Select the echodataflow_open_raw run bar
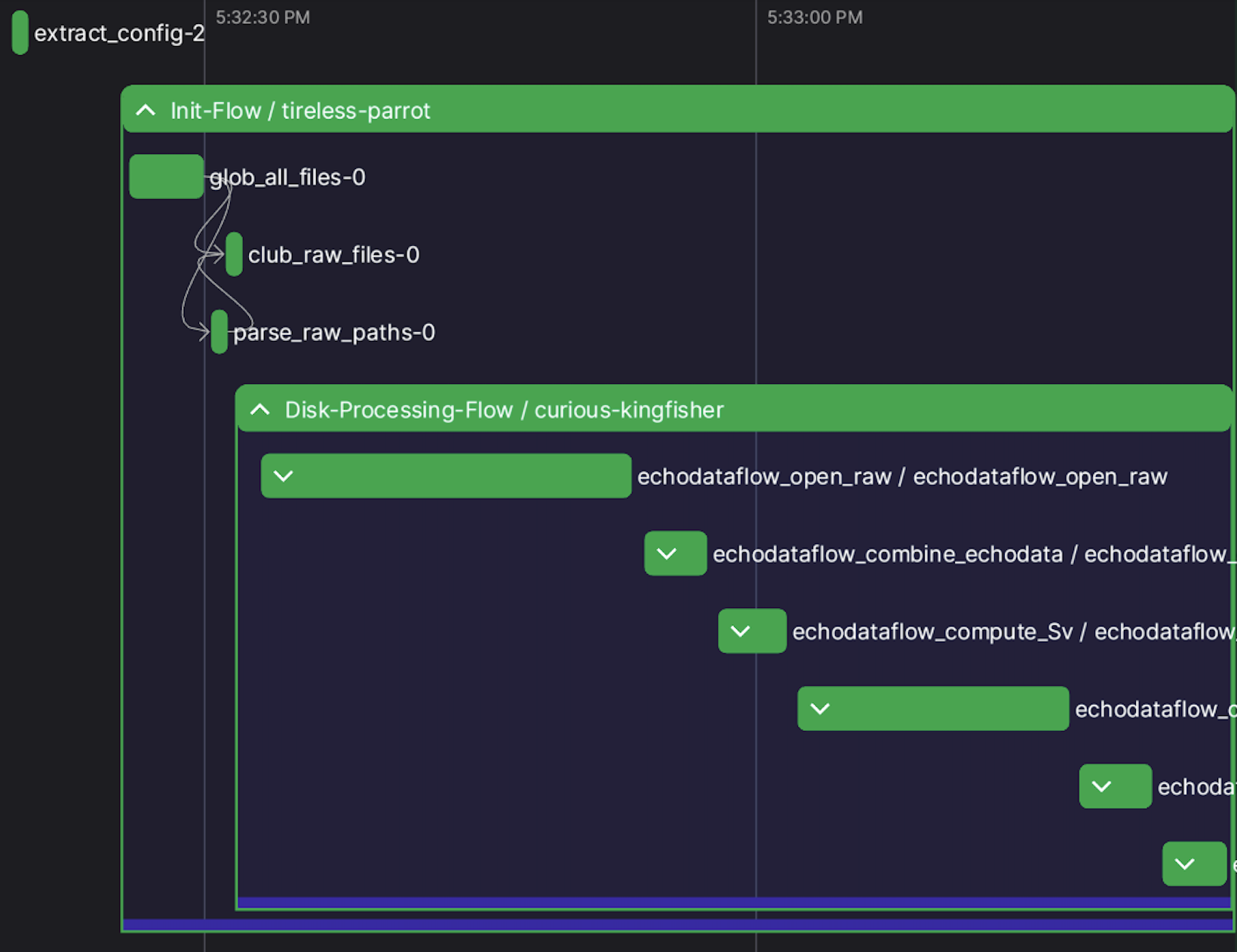The width and height of the screenshot is (1237, 952). pyautogui.click(x=446, y=476)
